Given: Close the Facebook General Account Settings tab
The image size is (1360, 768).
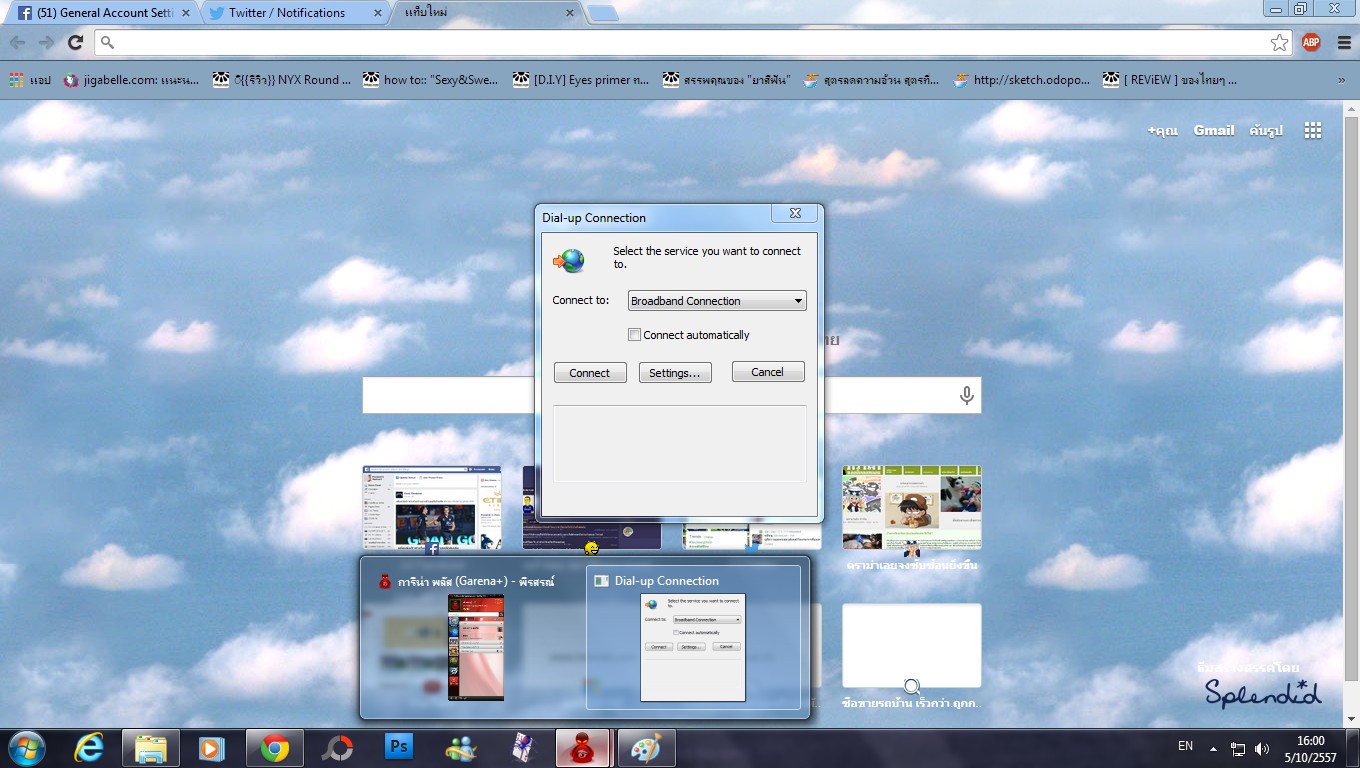Looking at the screenshot, I should (x=185, y=13).
